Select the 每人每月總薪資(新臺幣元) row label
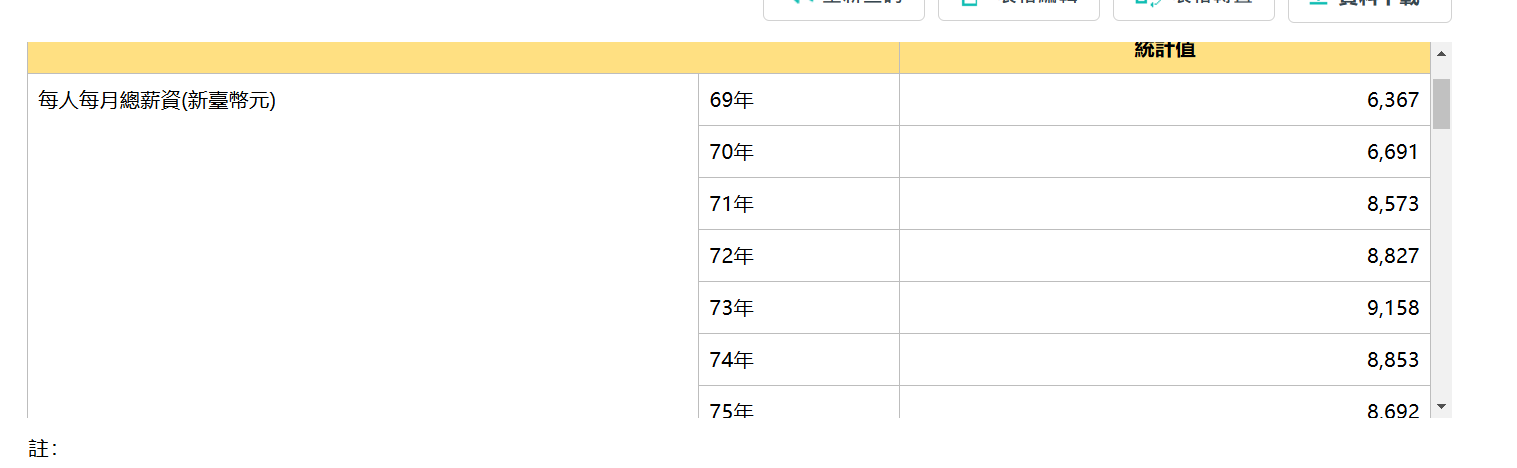Viewport: 1517px width, 468px height. tap(157, 101)
